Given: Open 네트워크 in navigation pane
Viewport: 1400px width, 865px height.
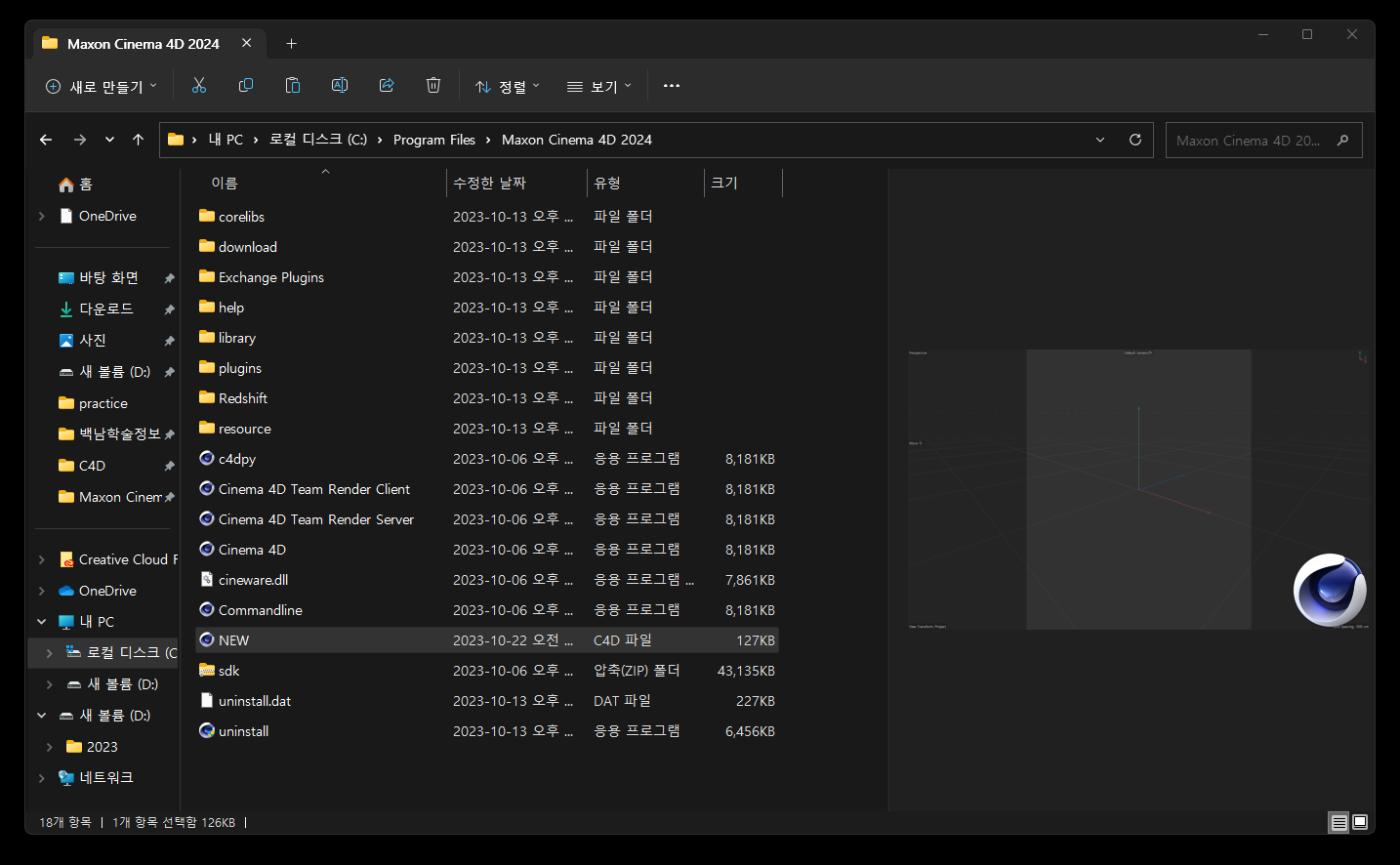Looking at the screenshot, I should [96, 777].
